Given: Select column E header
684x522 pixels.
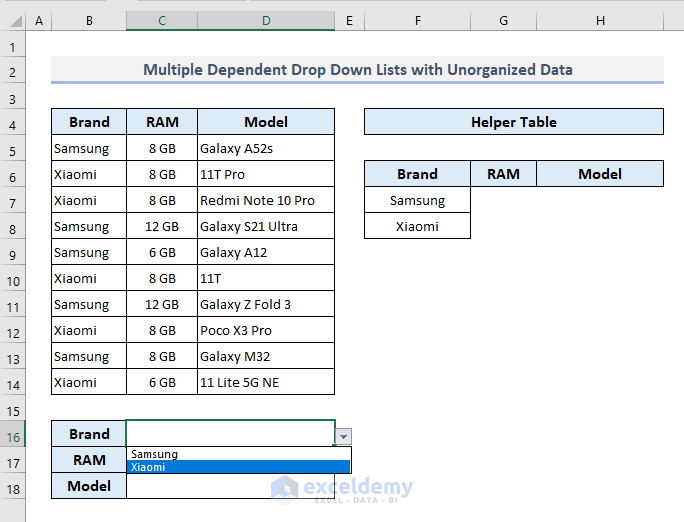Looking at the screenshot, I should (x=349, y=20).
